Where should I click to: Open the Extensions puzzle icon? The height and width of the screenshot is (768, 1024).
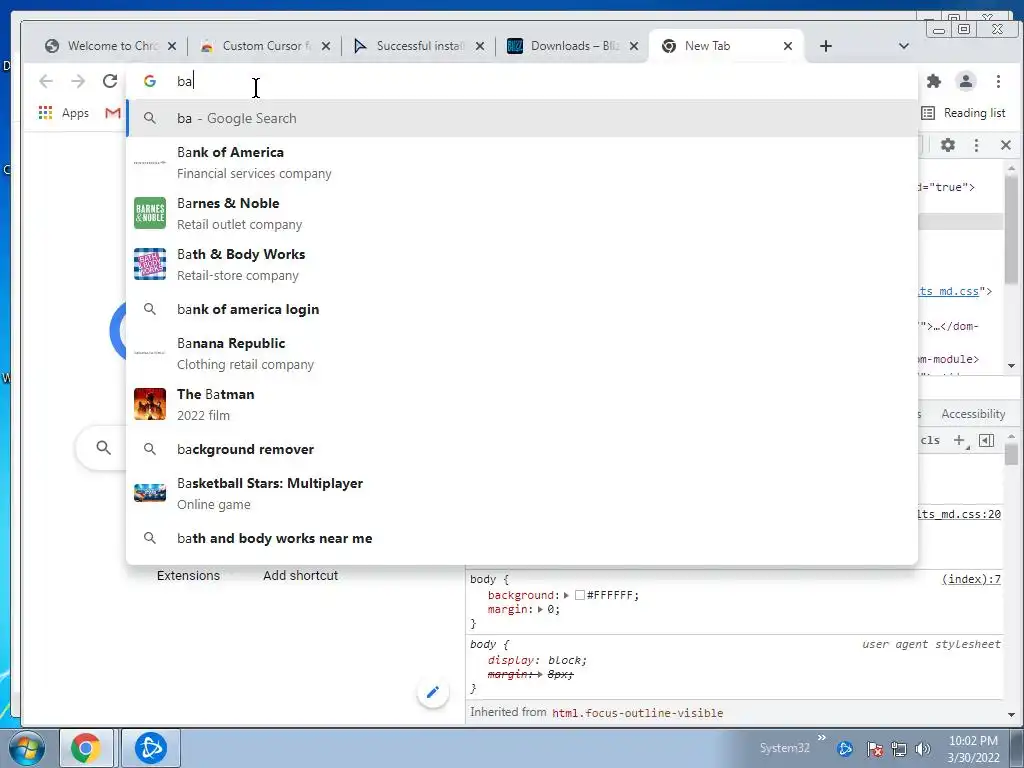(x=934, y=81)
